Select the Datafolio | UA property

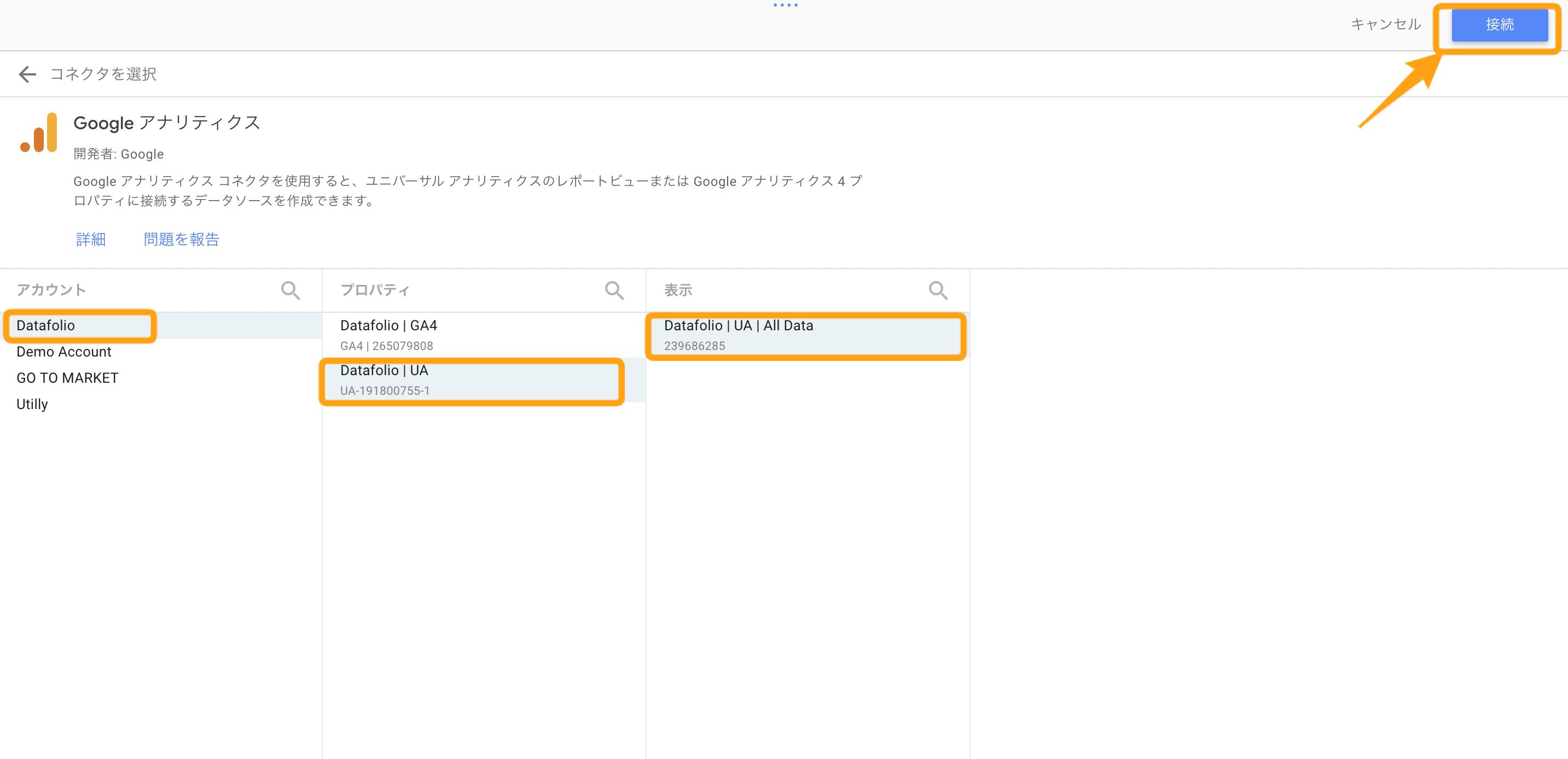pyautogui.click(x=484, y=380)
